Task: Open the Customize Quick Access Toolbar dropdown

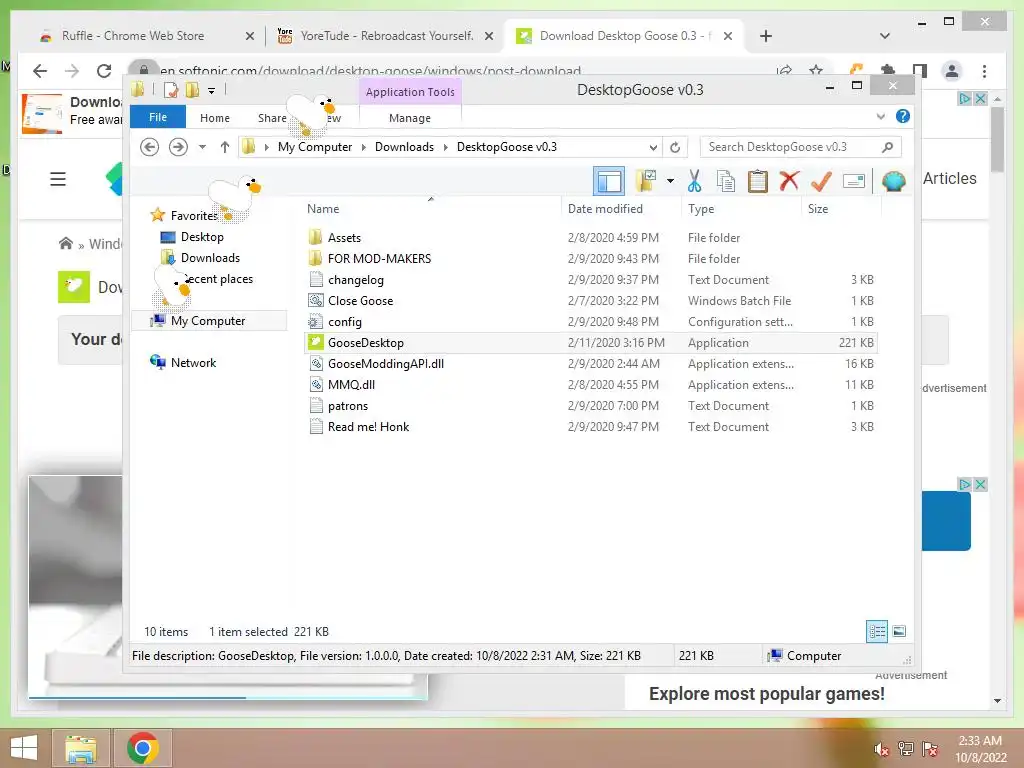Action: tap(212, 91)
